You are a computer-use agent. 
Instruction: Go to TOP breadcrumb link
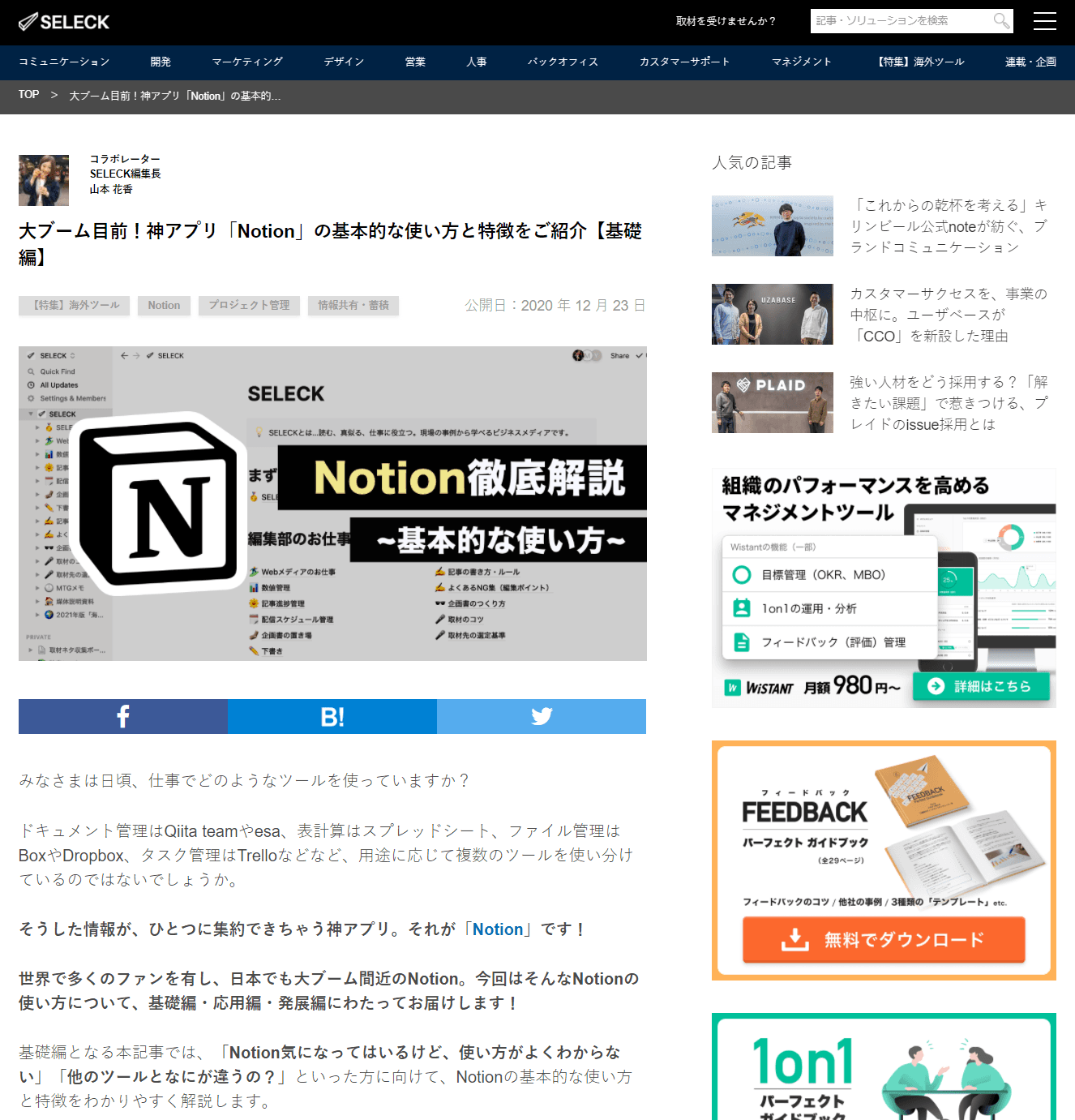click(28, 95)
